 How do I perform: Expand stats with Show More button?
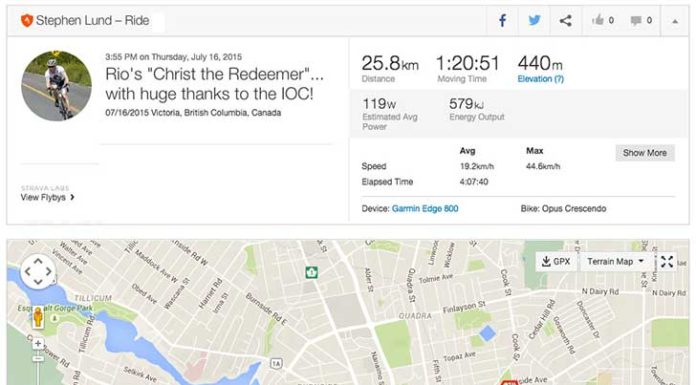point(645,153)
